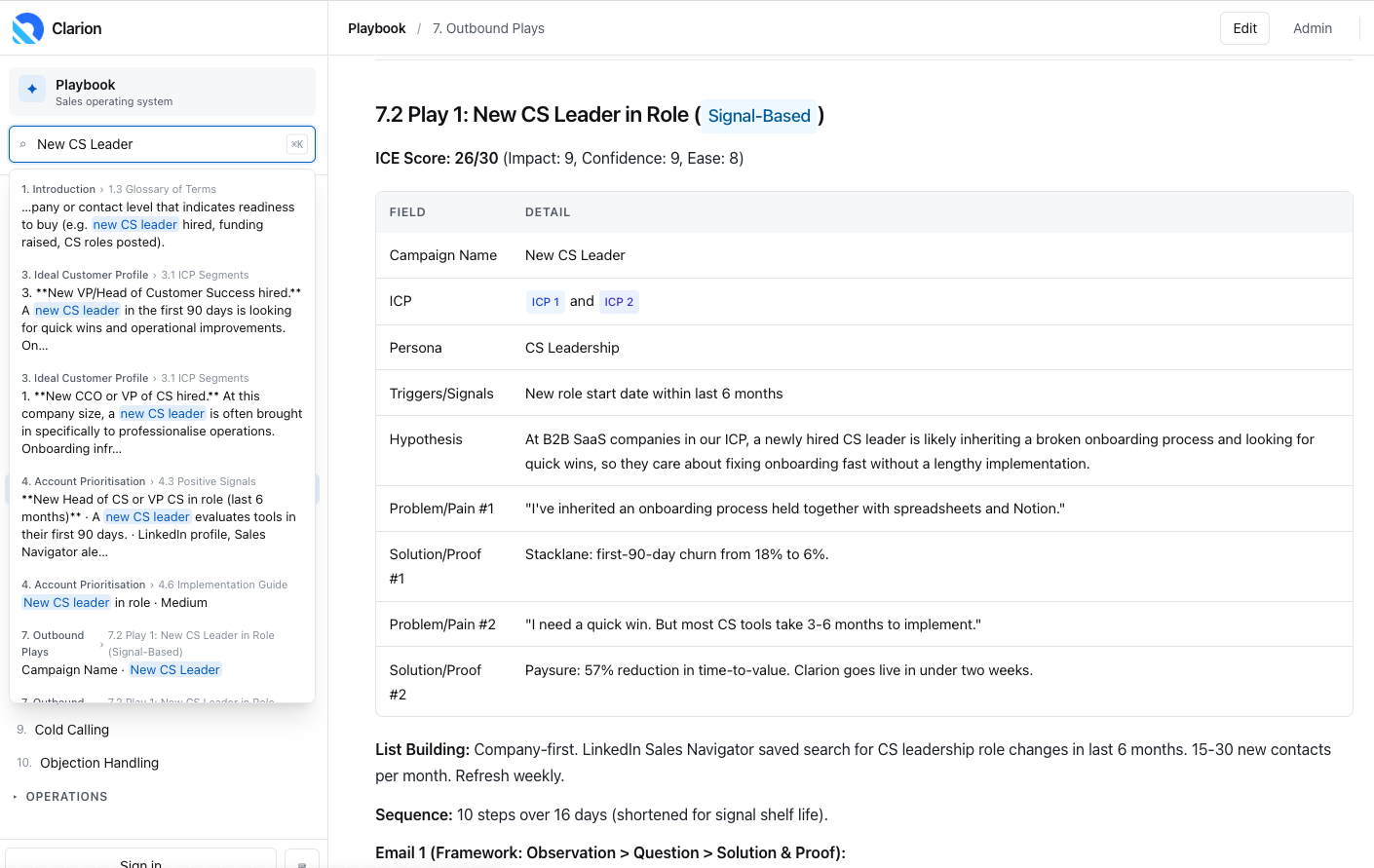This screenshot has height=868, width=1374.
Task: Click the 'List Building:' label
Action: click(x=422, y=749)
